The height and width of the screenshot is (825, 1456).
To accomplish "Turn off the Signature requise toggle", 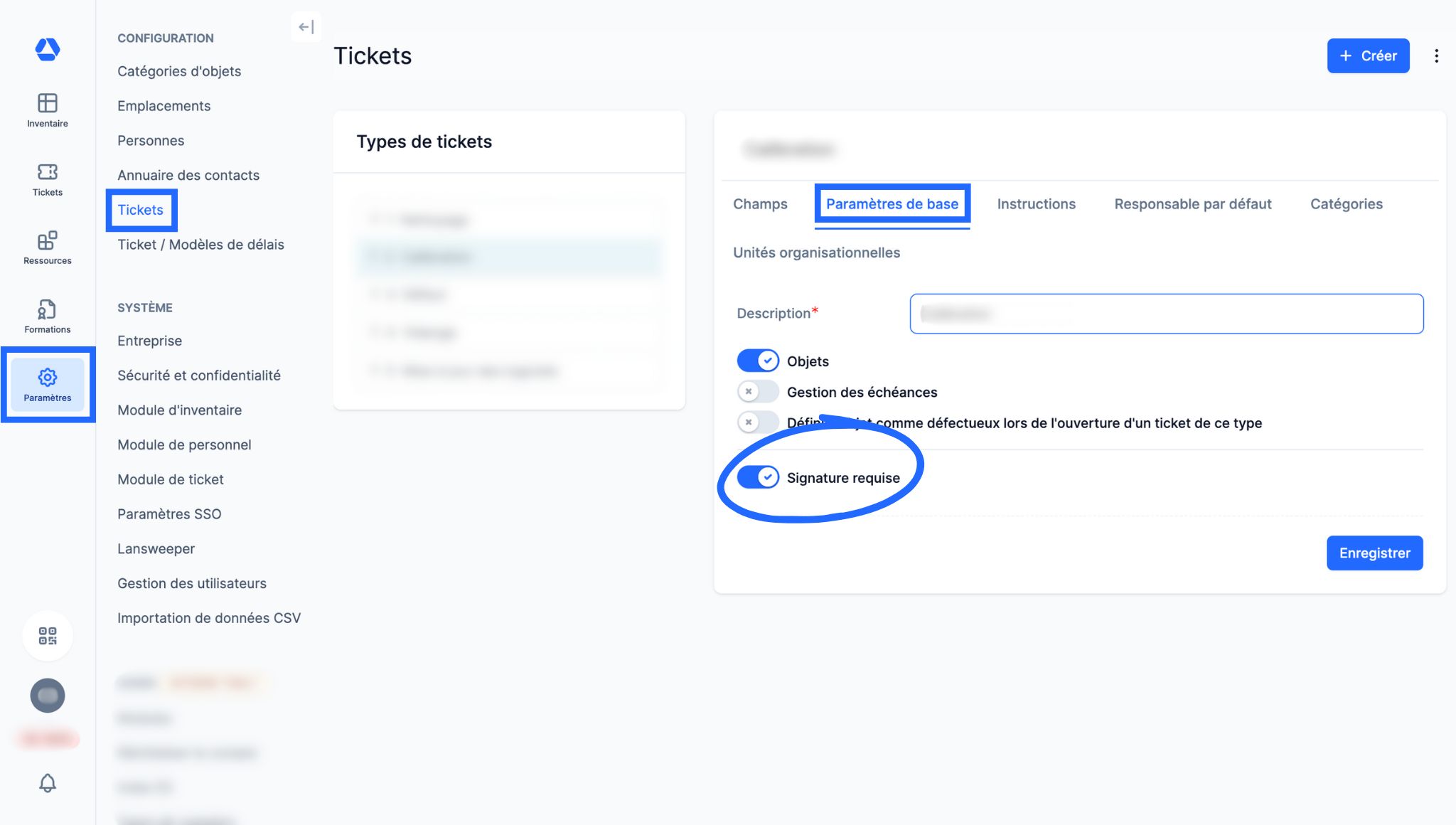I will 758,477.
